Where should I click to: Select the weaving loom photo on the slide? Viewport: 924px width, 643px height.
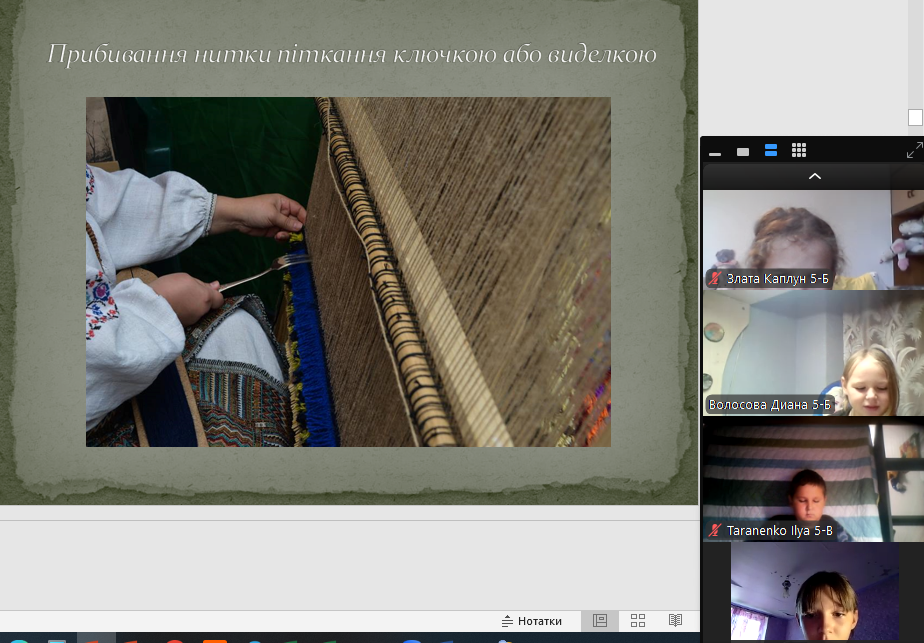coord(348,272)
